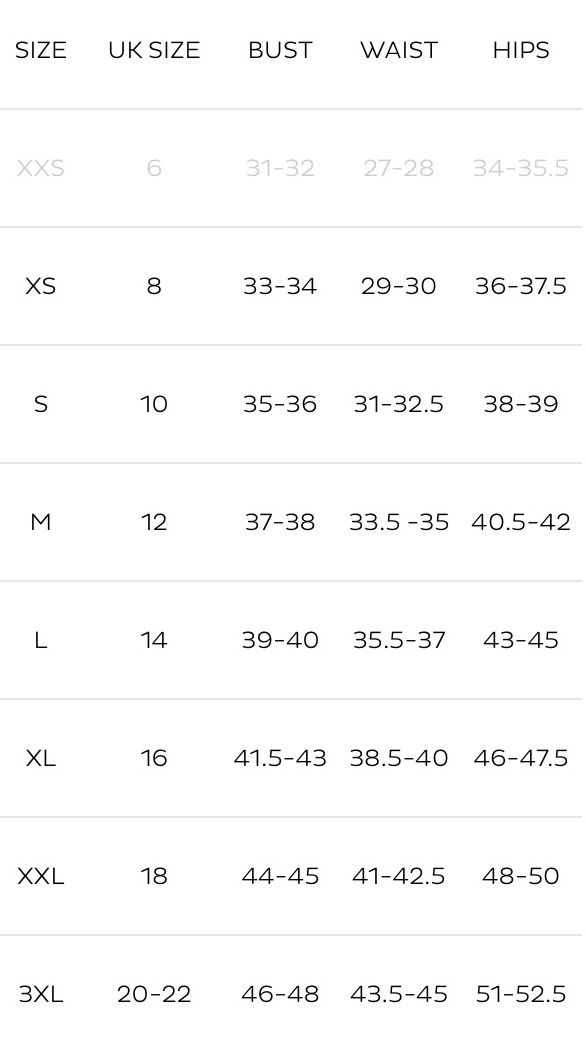Choose the XS size label
586x1040 pixels.
coord(41,287)
